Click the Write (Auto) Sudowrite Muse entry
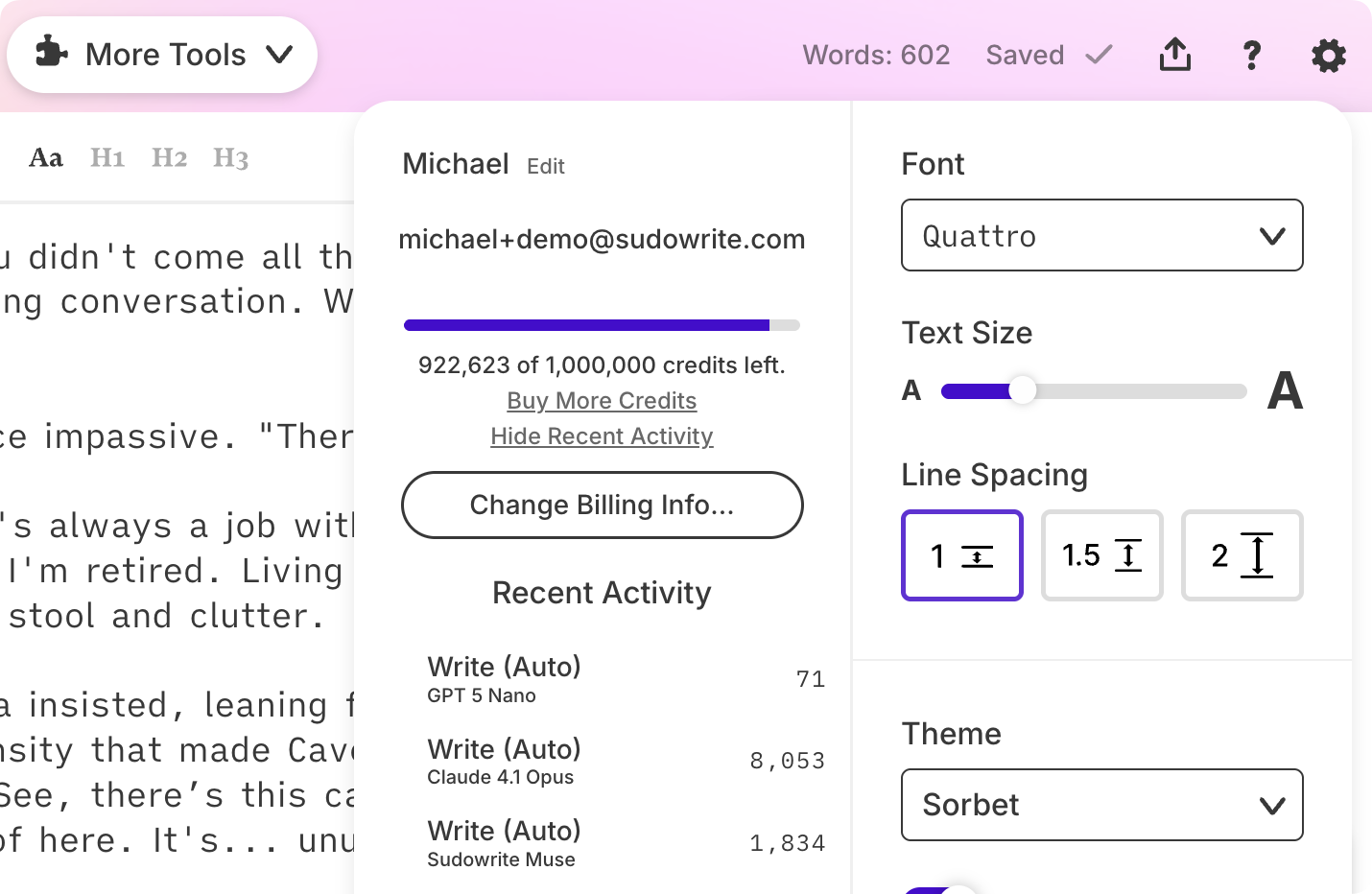The width and height of the screenshot is (1372, 894). (x=626, y=843)
